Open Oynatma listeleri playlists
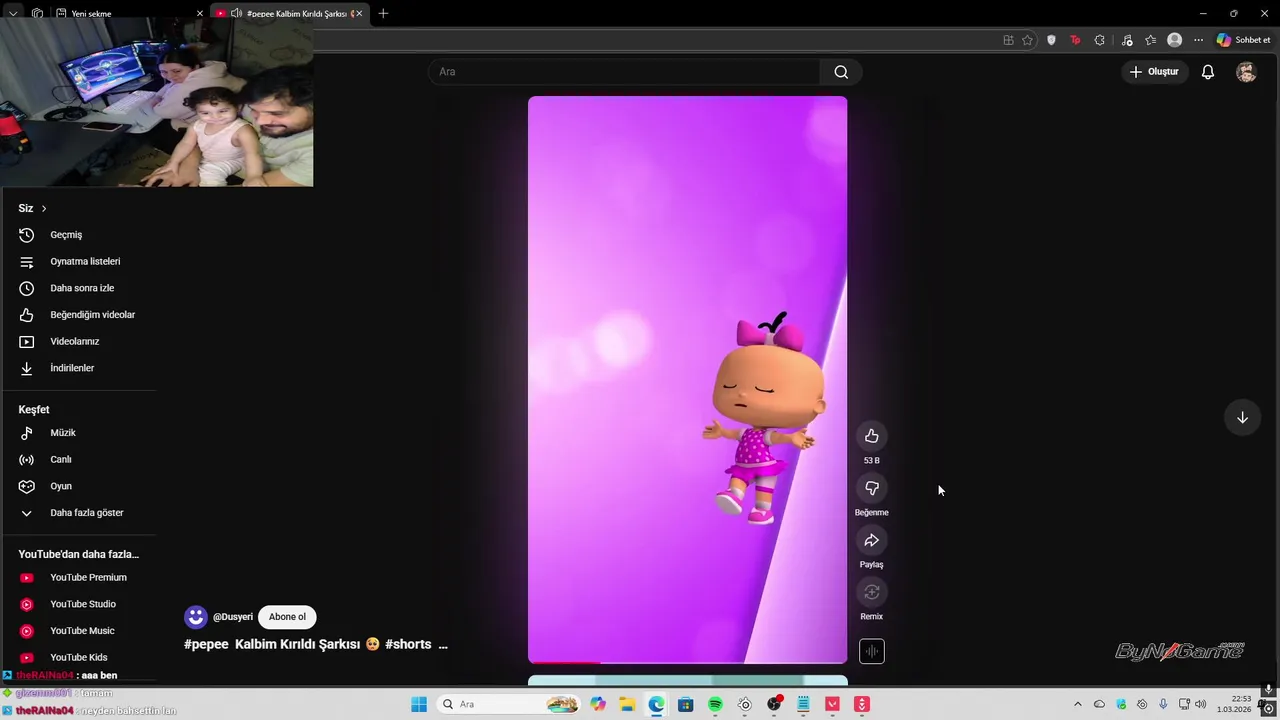 (x=86, y=262)
